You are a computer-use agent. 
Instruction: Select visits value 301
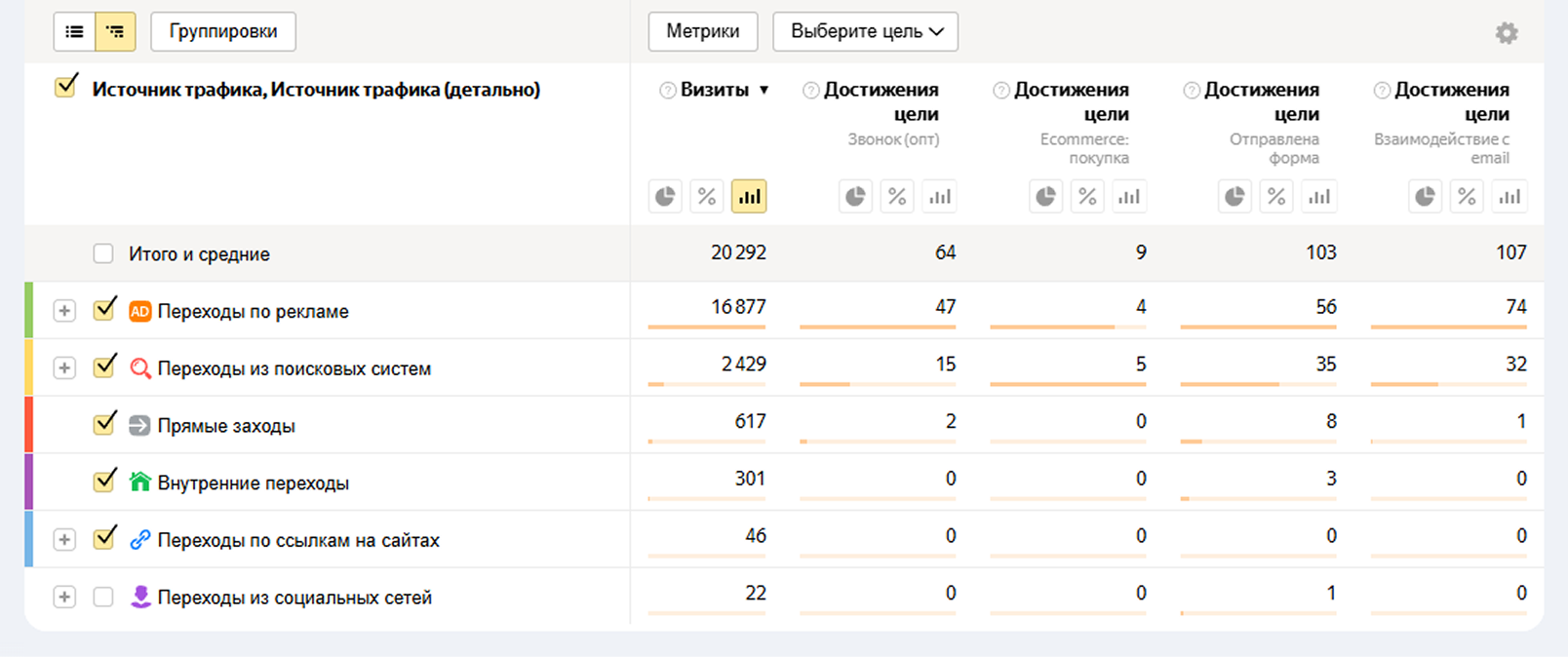751,479
